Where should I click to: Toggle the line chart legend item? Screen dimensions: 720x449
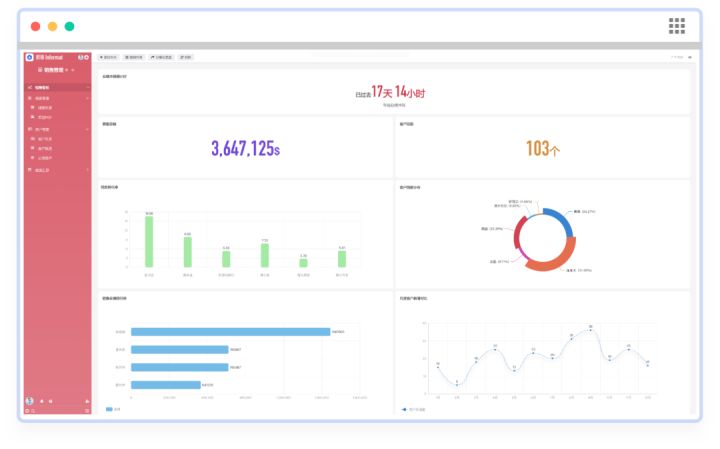413,409
